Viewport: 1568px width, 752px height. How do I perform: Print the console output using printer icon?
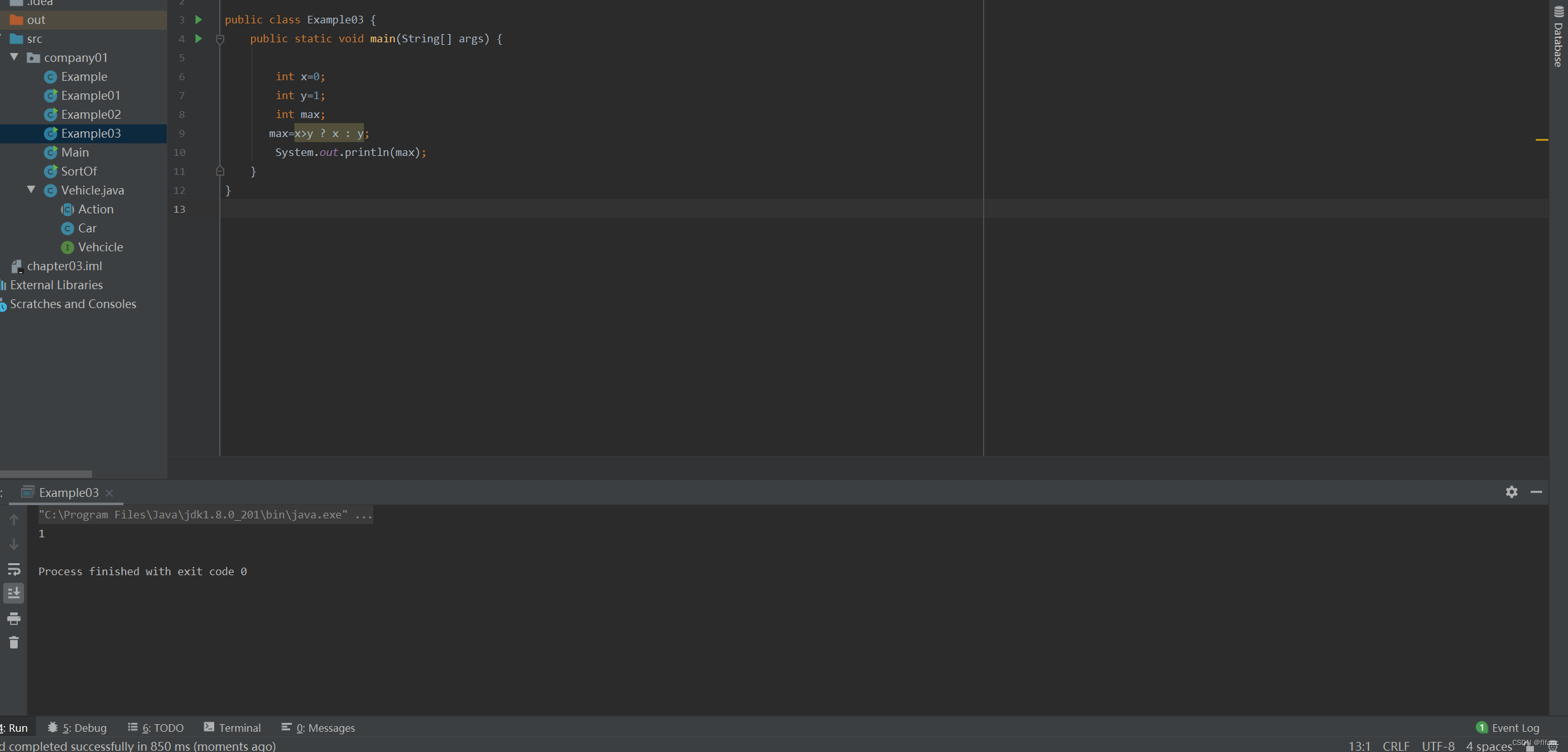click(14, 618)
